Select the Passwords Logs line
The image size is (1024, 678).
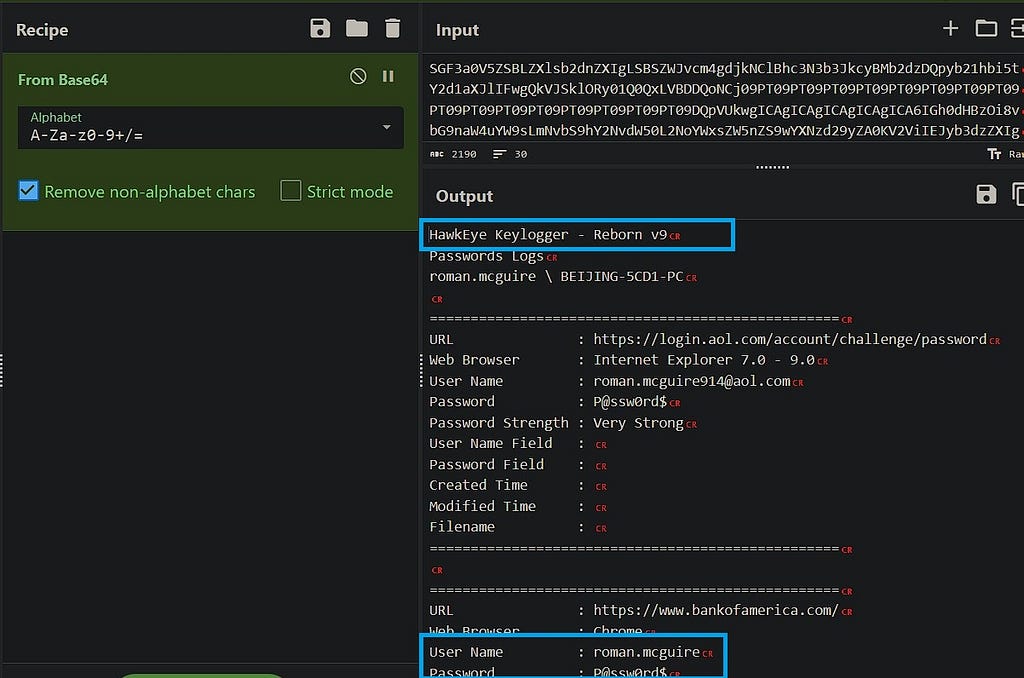pyautogui.click(x=486, y=255)
